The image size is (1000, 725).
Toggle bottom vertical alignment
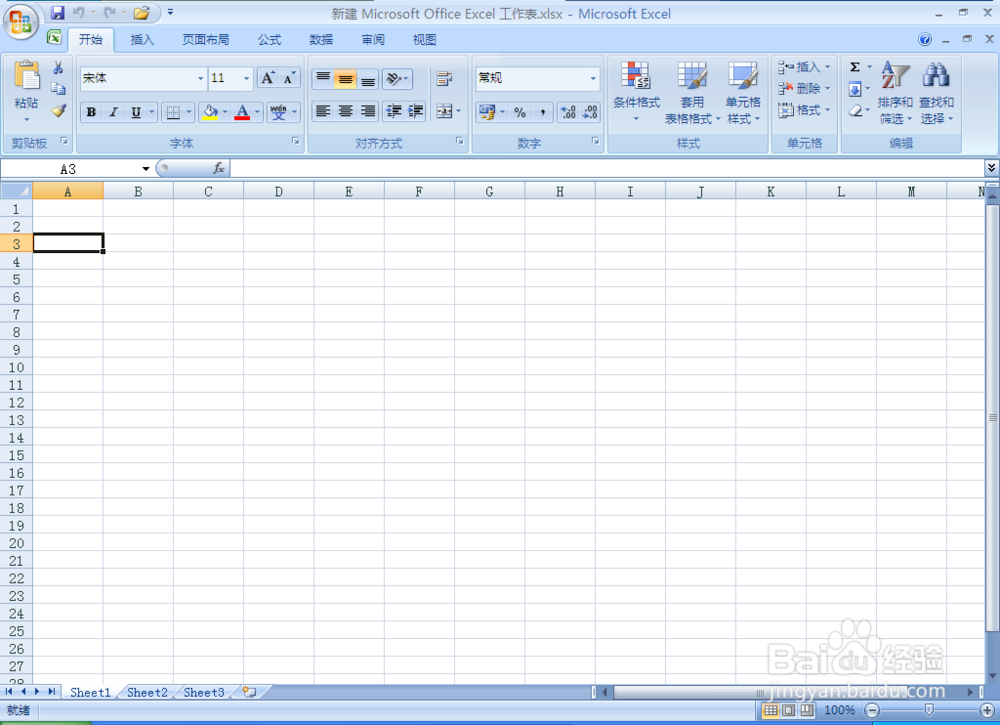367,78
